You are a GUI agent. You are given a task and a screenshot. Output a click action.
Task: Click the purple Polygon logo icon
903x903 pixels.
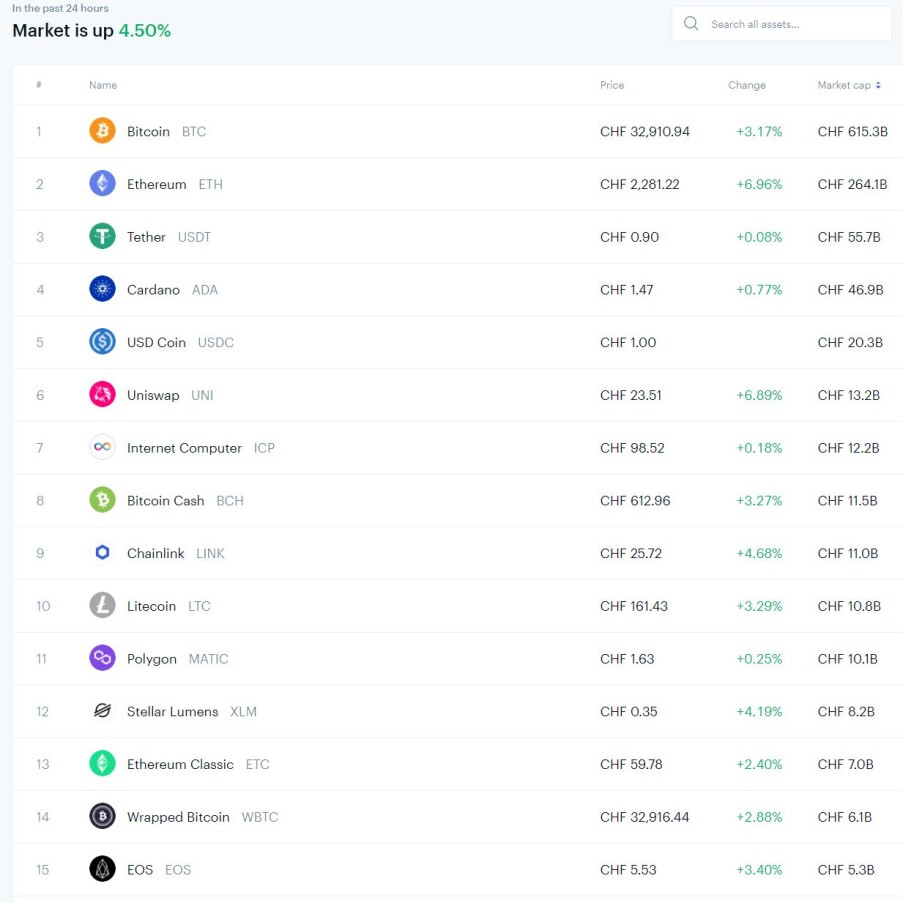pyautogui.click(x=102, y=658)
